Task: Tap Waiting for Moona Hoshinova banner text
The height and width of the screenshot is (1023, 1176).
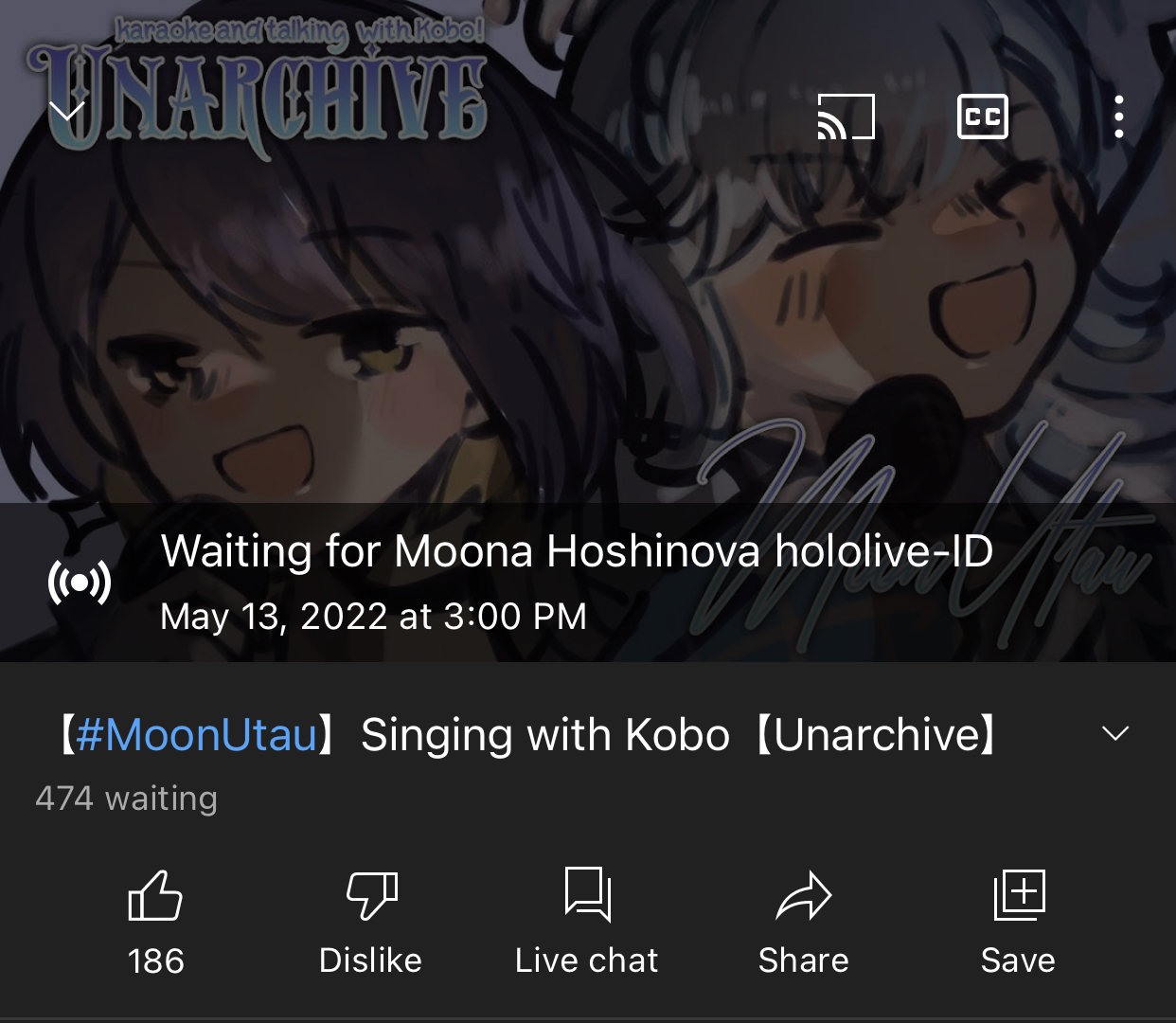Action: click(x=577, y=550)
